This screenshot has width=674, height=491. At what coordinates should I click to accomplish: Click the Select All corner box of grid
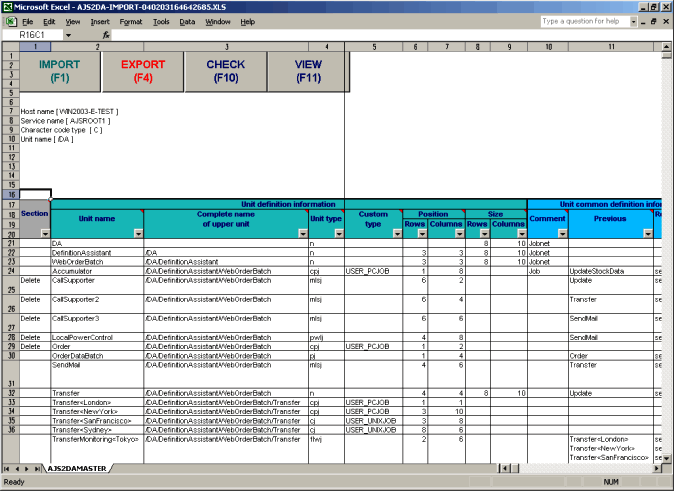(10, 46)
